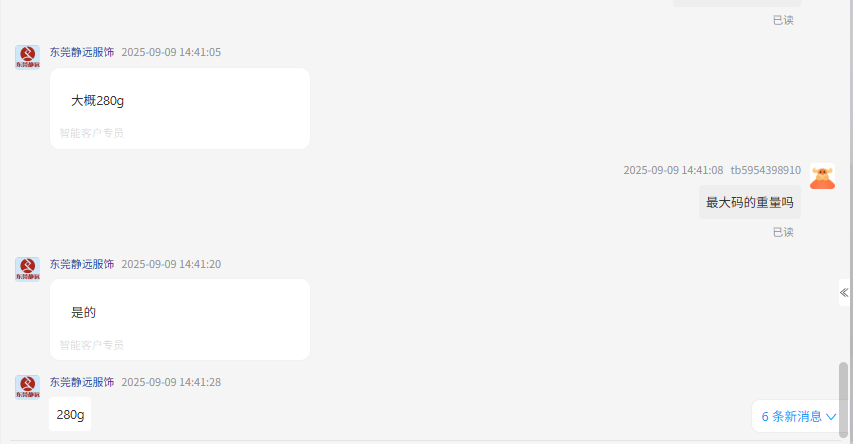Screen dimensions: 853x444
Task: Click the 已读 status under 最大码的重量吗
Action: coord(783,232)
